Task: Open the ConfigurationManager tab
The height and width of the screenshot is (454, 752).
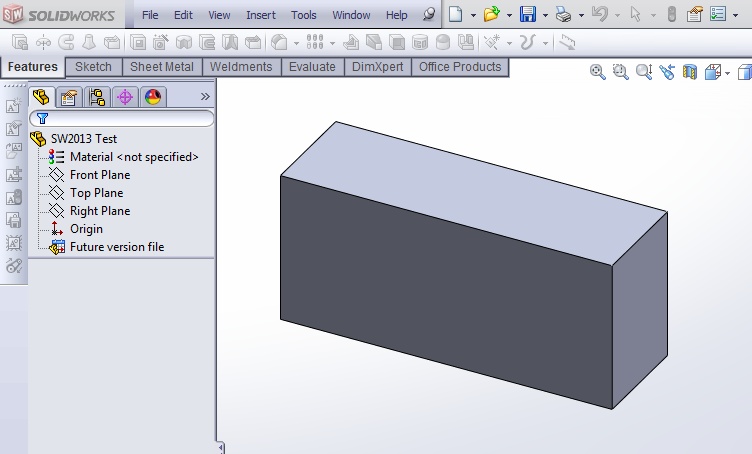Action: 97,97
